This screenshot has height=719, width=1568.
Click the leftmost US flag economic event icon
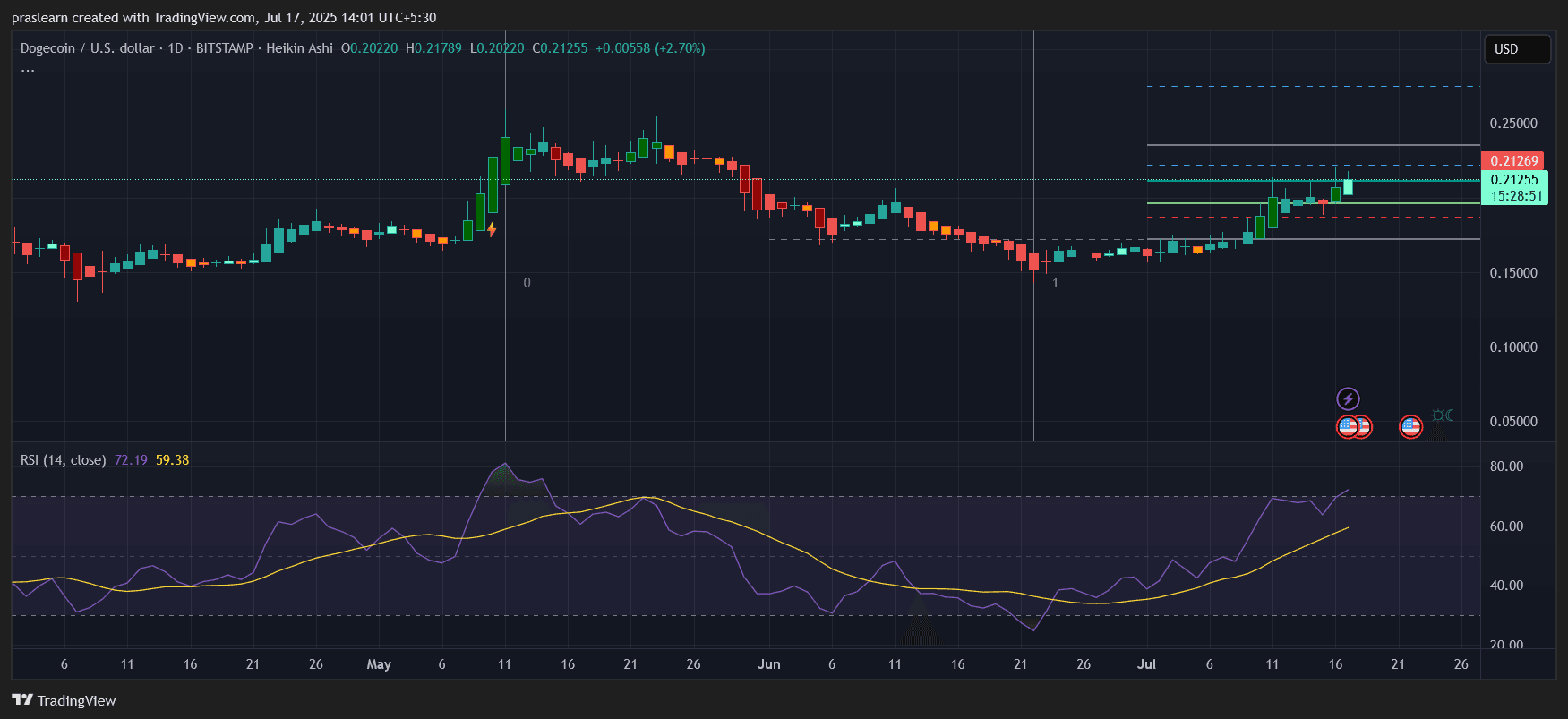click(1346, 427)
